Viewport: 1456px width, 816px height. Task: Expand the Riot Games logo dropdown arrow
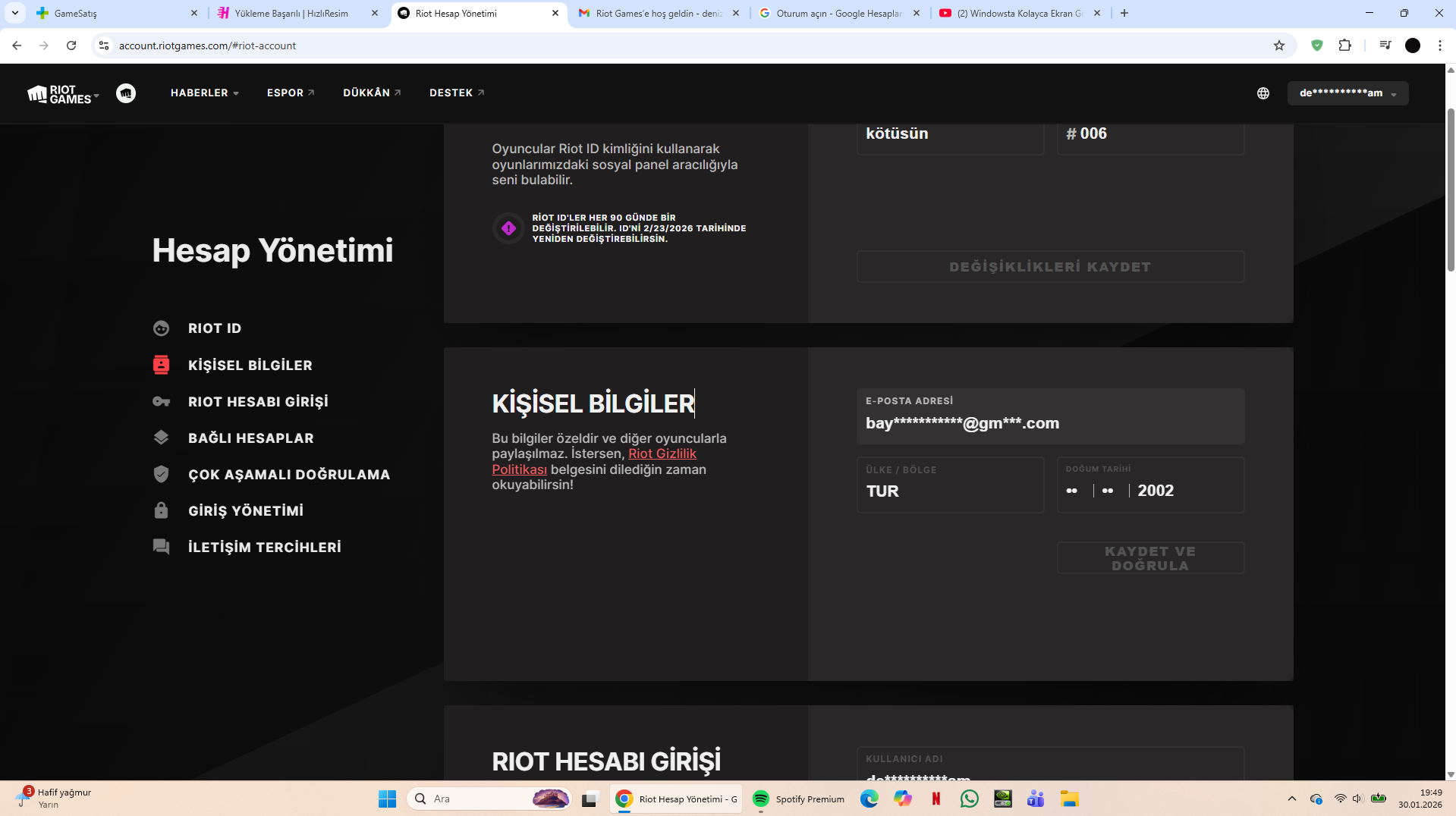(x=96, y=96)
